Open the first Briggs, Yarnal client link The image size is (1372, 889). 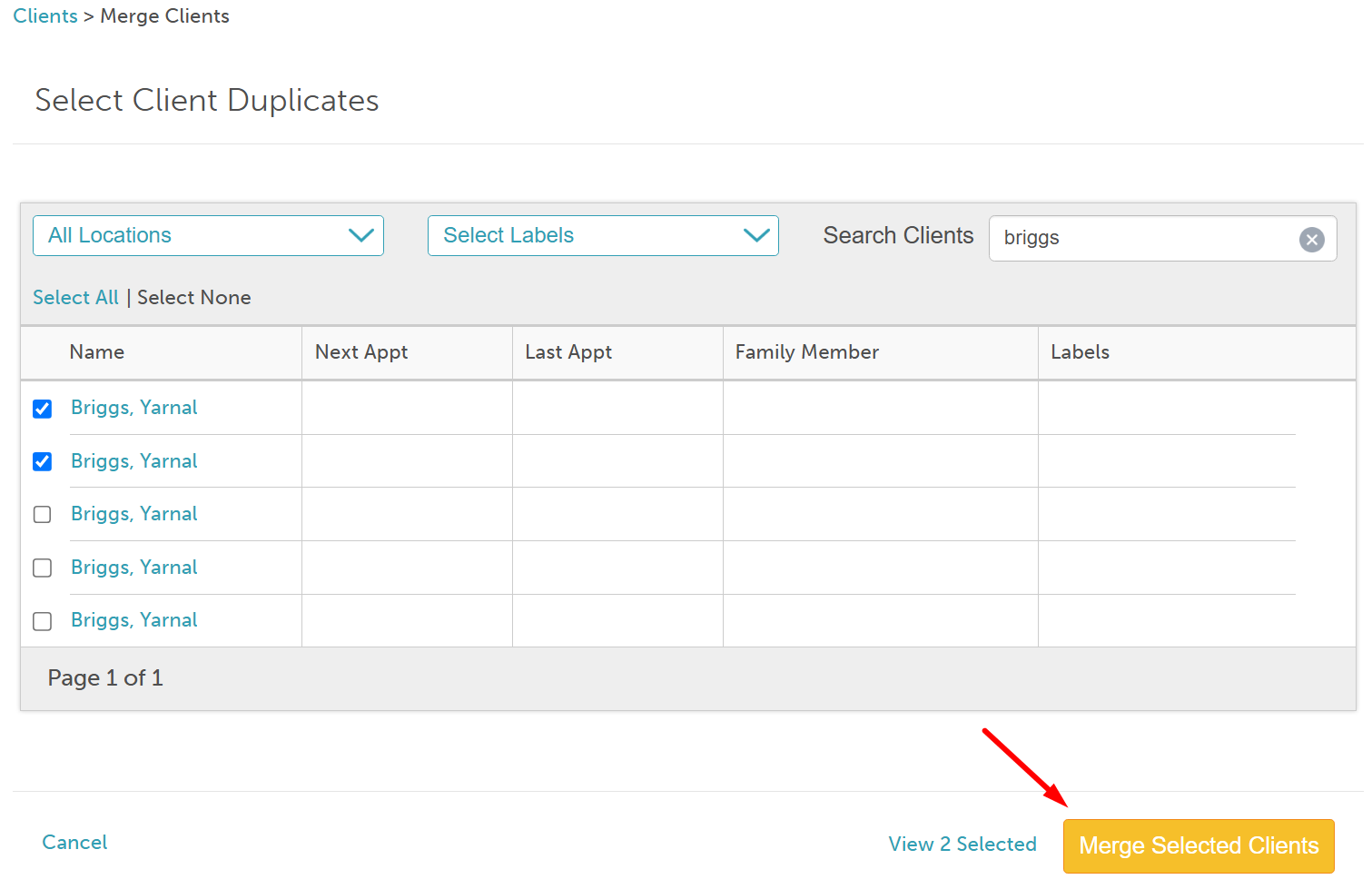click(x=134, y=408)
